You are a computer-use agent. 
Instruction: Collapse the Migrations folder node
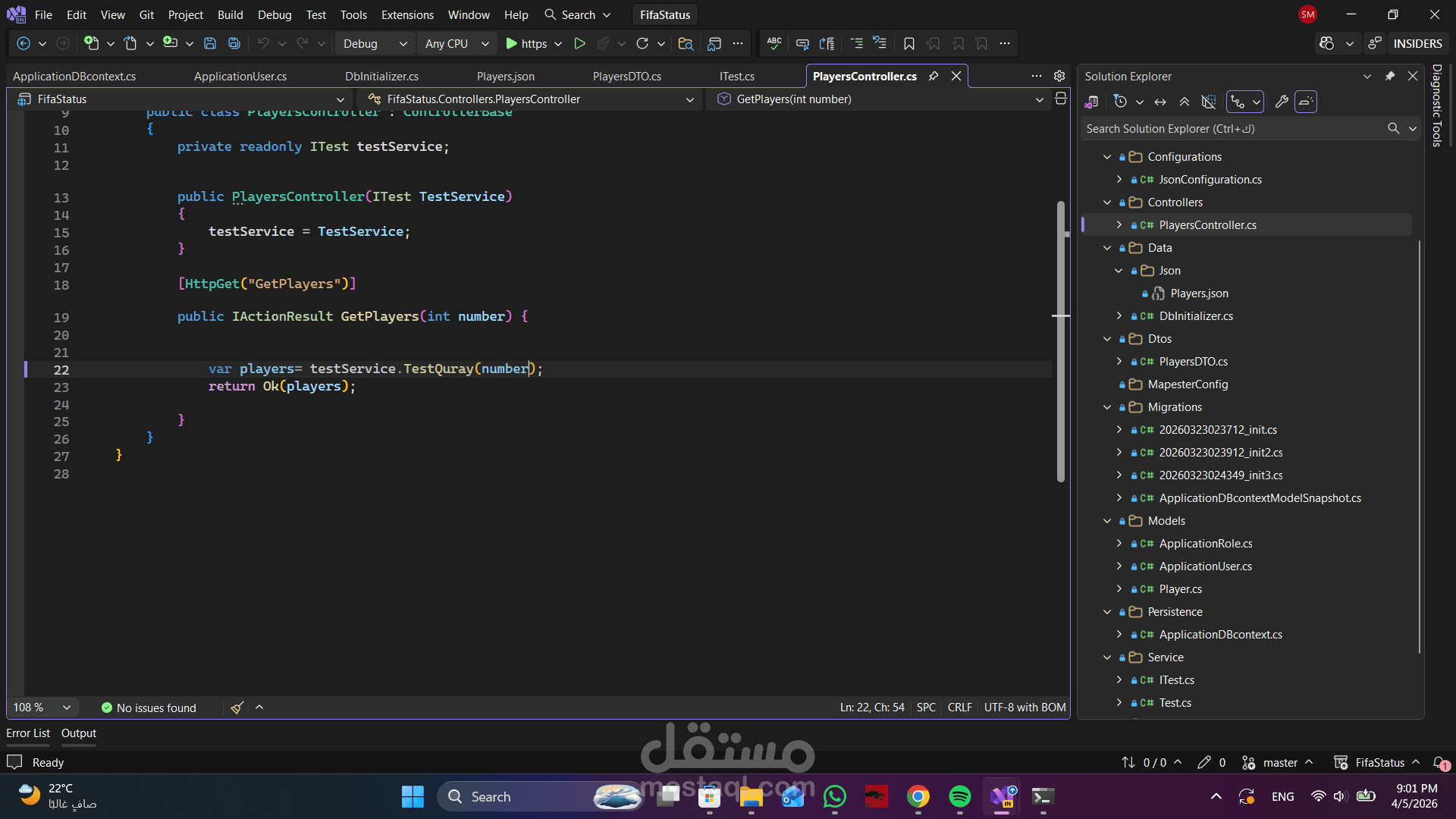(1107, 407)
